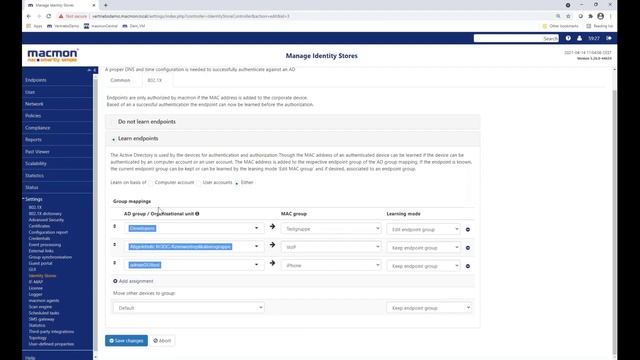The height and width of the screenshot is (360, 640).
Task: Open the macmon help question mark icon
Action: [568, 38]
